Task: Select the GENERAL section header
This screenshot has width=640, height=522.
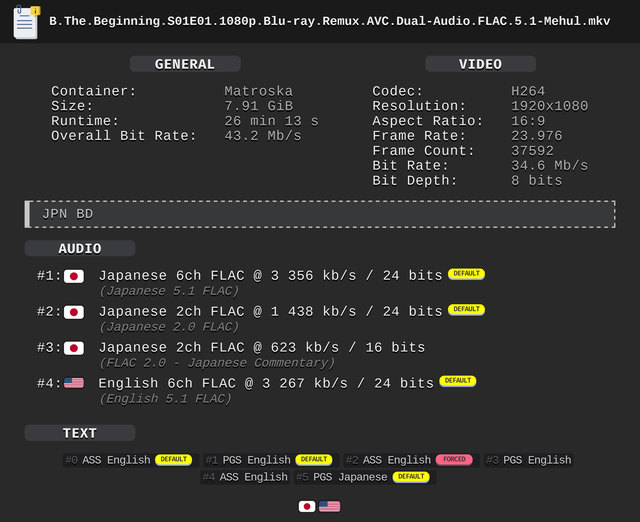Action: 185,64
